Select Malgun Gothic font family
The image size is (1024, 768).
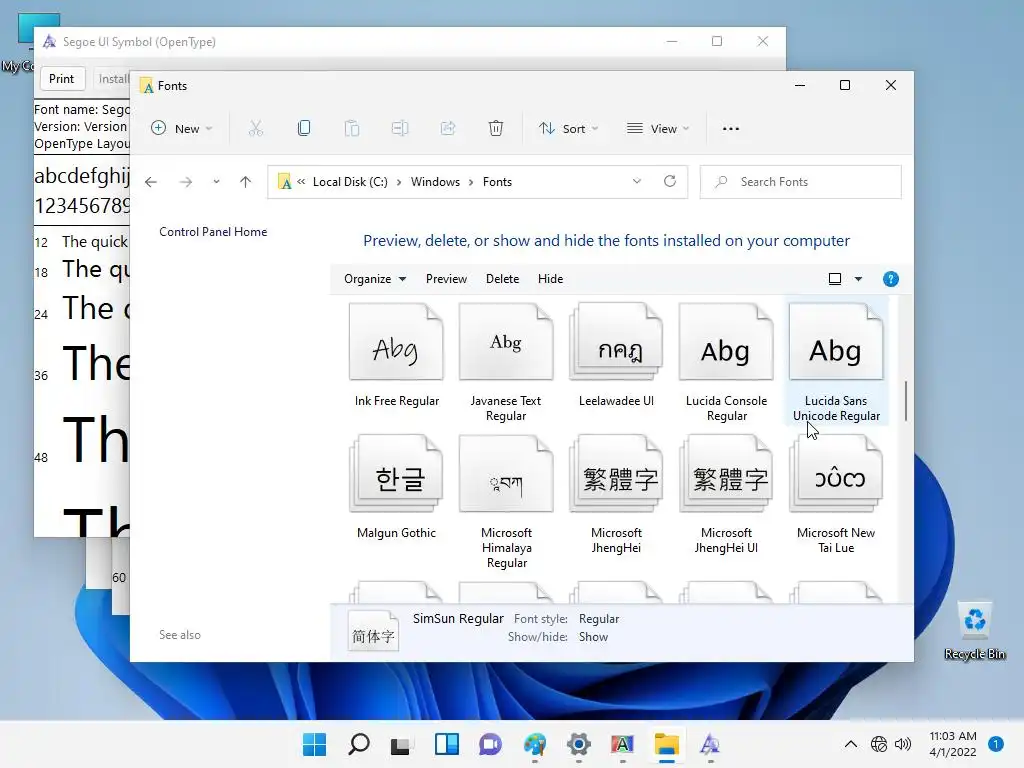click(x=396, y=487)
